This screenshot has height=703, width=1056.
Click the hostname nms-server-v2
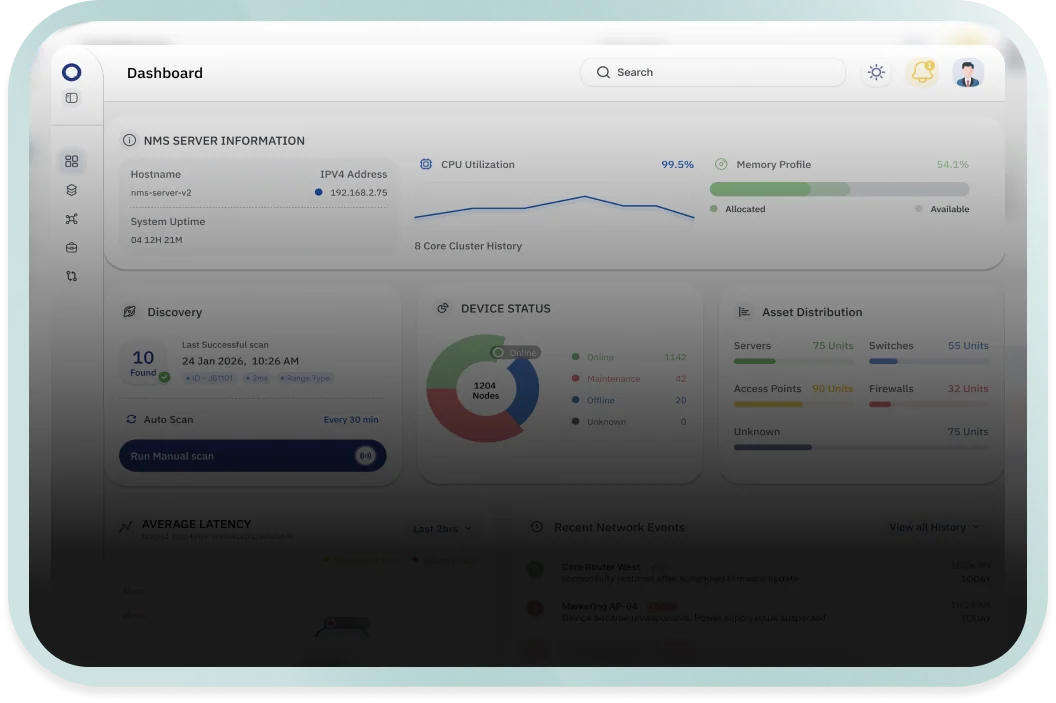click(161, 193)
